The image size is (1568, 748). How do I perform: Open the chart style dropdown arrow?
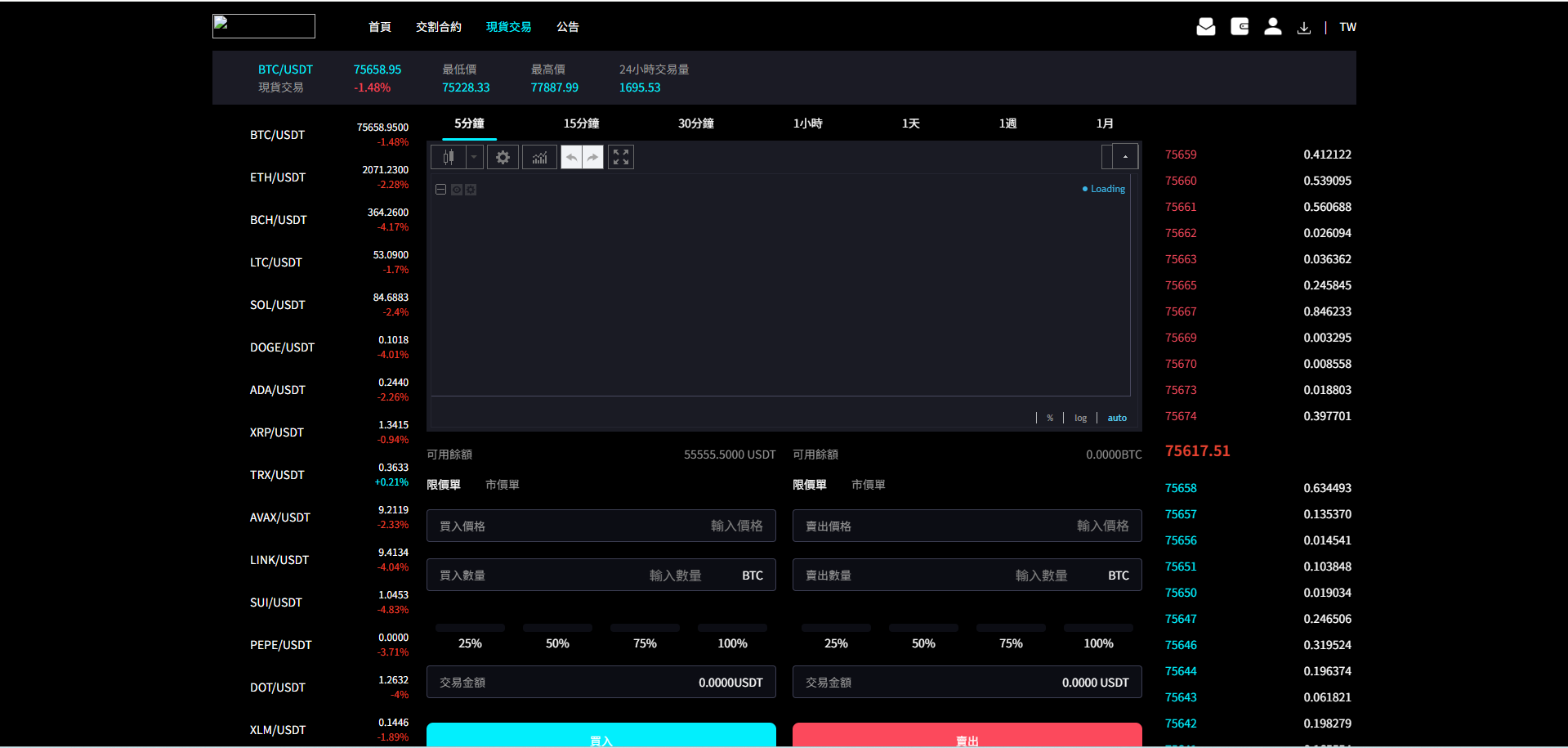point(474,157)
